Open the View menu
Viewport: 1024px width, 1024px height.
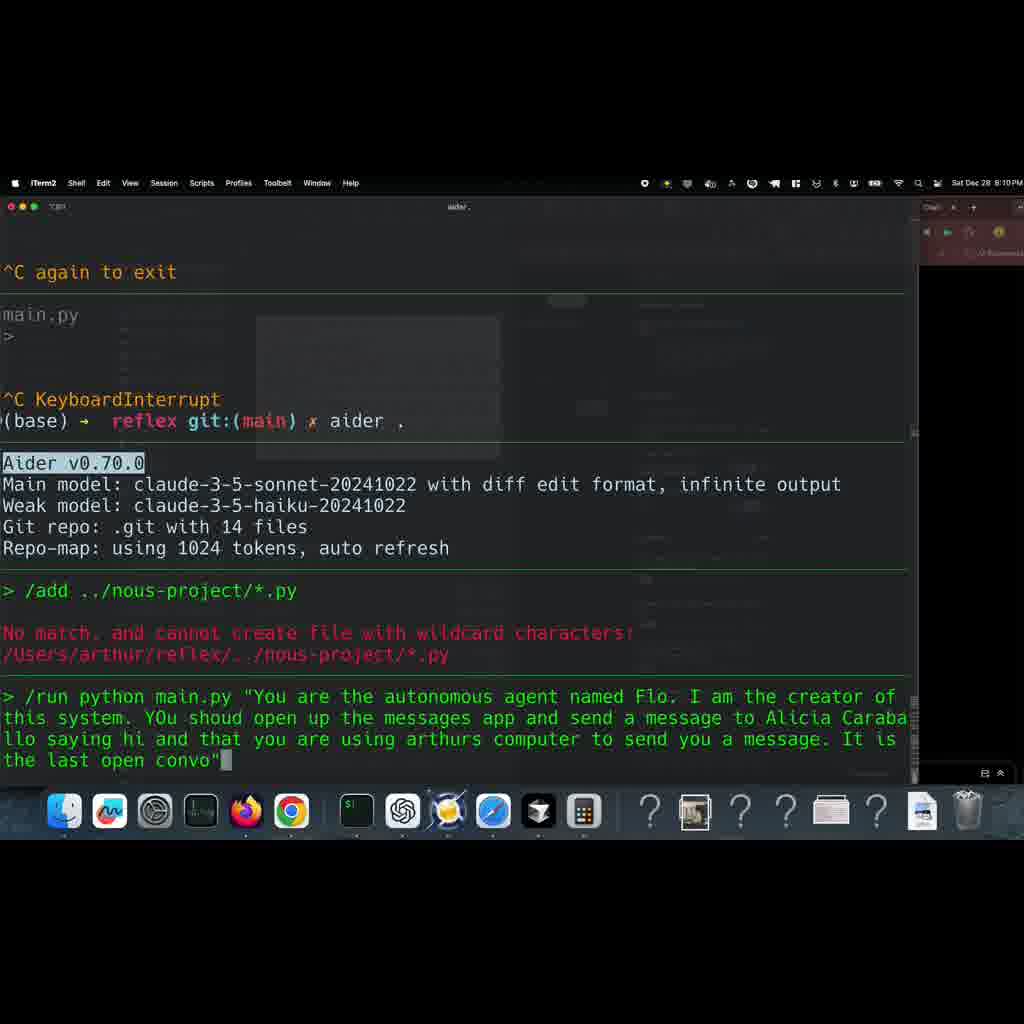click(130, 184)
